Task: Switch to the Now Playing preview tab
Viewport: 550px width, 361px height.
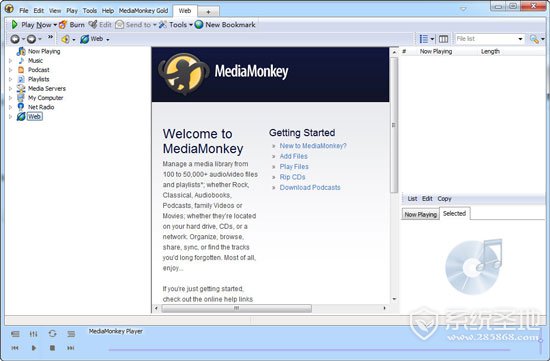Action: [420, 214]
